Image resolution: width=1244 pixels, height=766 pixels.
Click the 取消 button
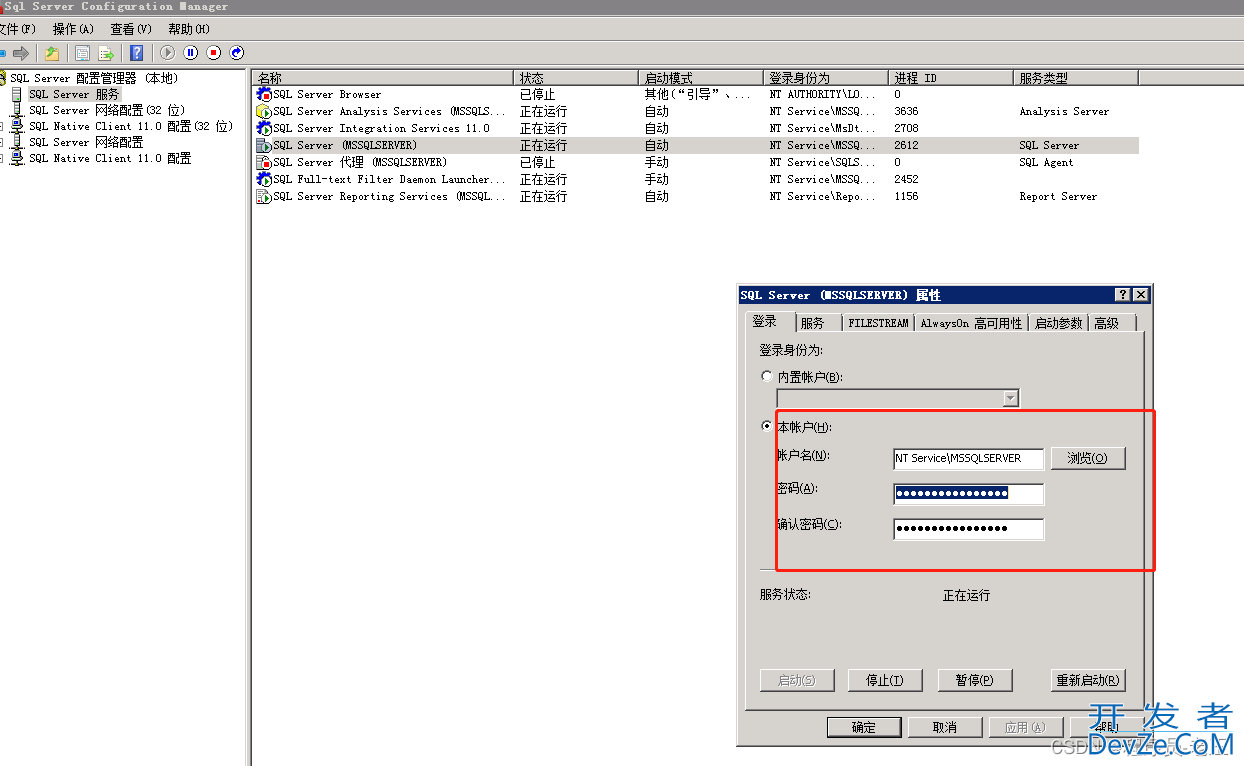945,727
